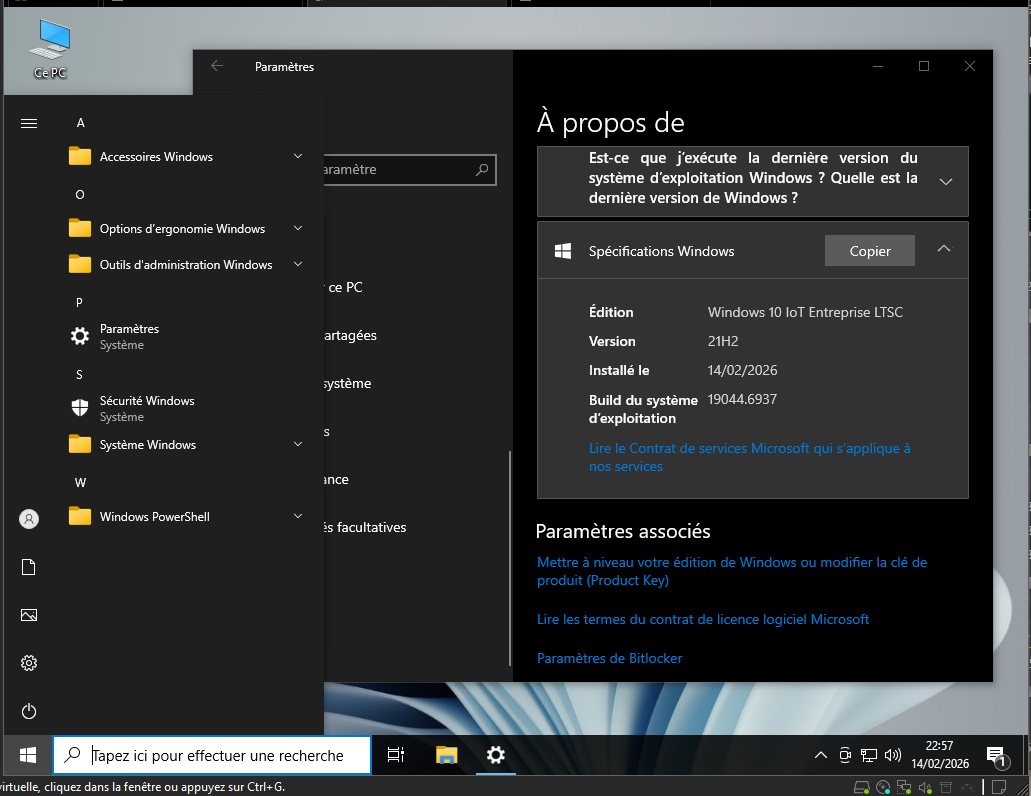Click the edition Windows 10 IoT Entreprise LTSC
This screenshot has width=1031, height=796.
(x=805, y=312)
